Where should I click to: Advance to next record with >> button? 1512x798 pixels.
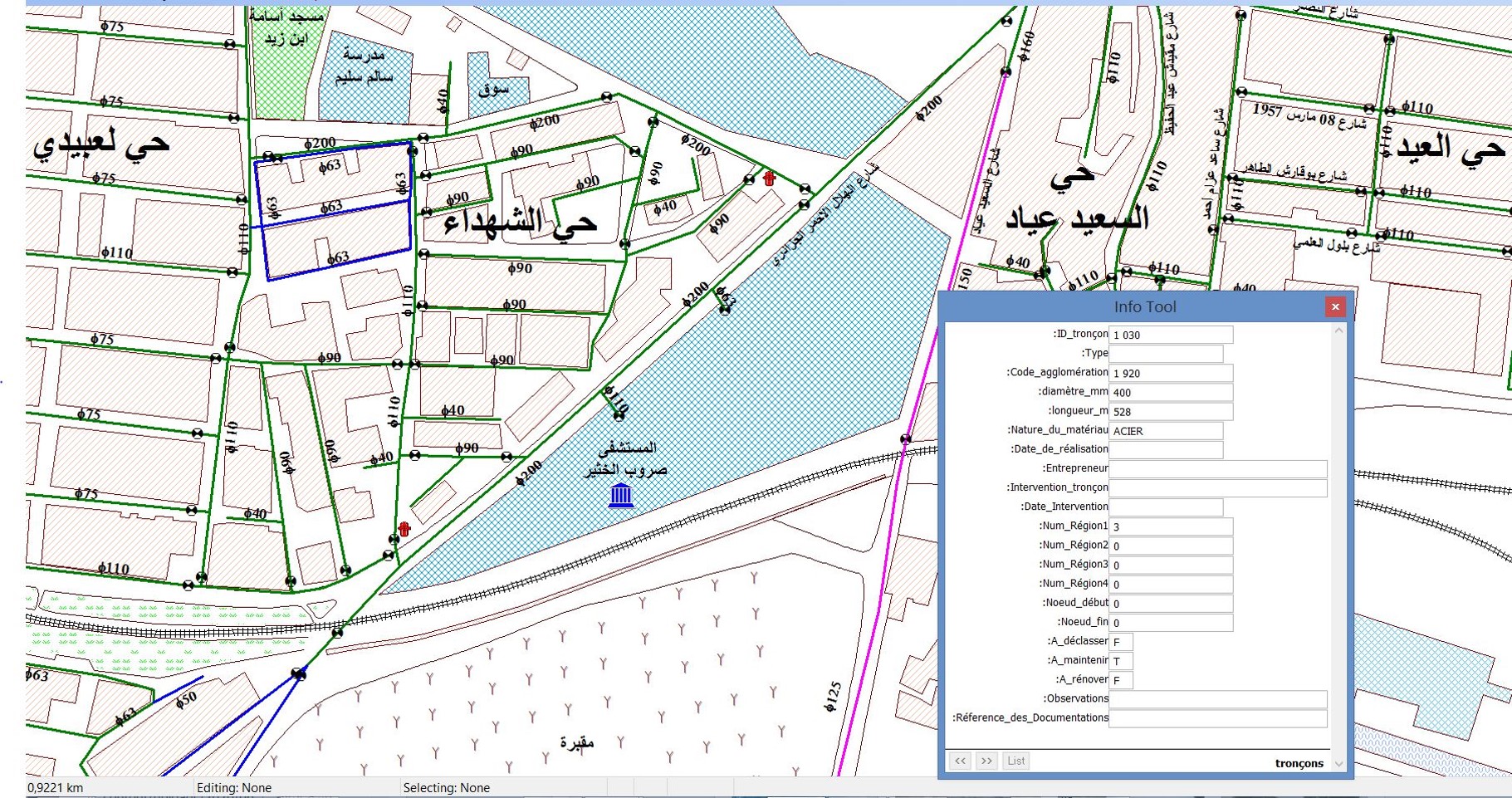986,761
